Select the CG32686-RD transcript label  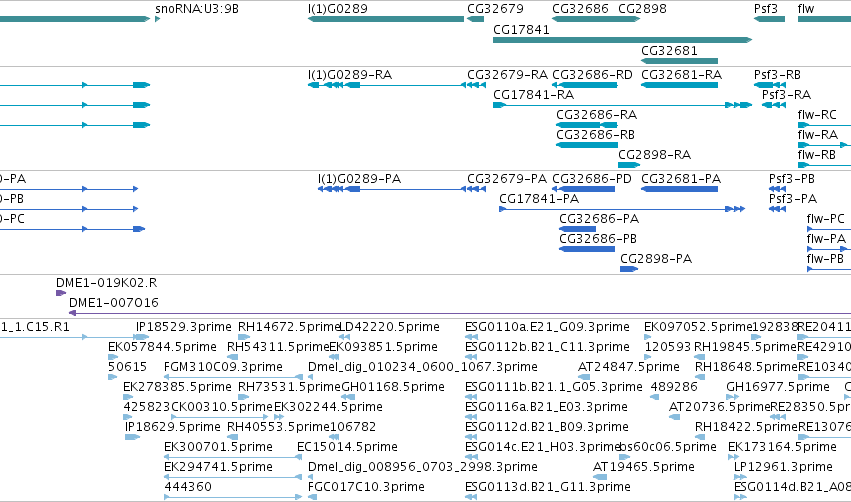click(x=592, y=74)
